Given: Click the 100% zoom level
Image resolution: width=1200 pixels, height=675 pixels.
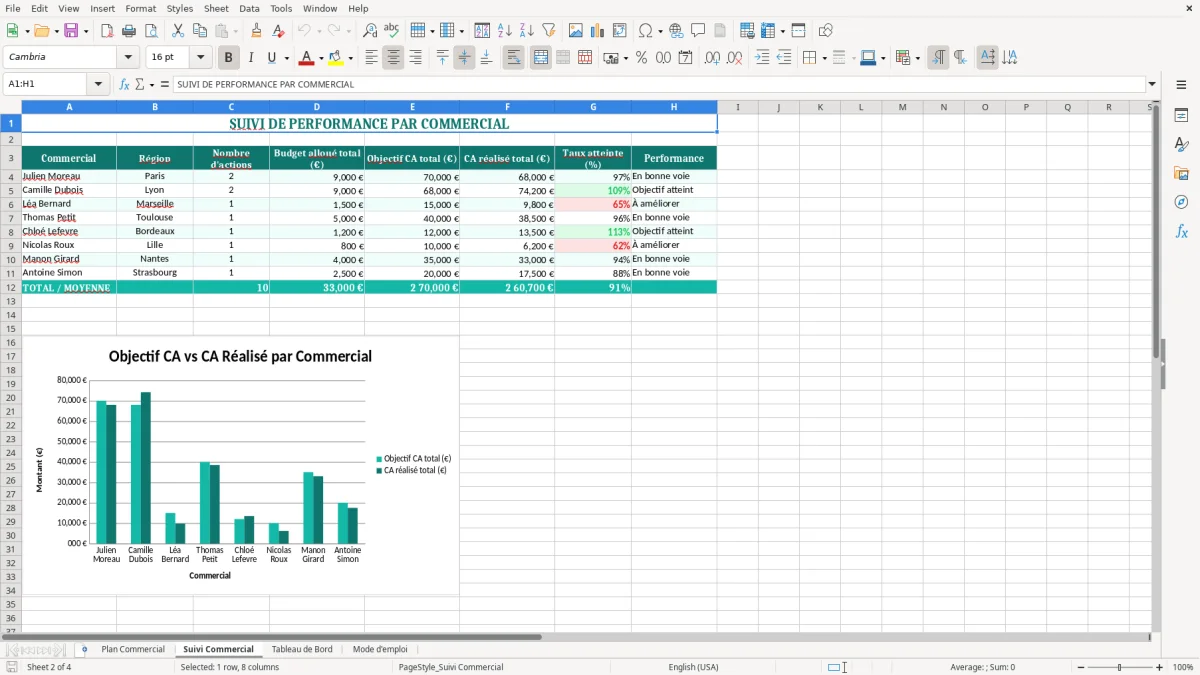Looking at the screenshot, I should 1183,667.
